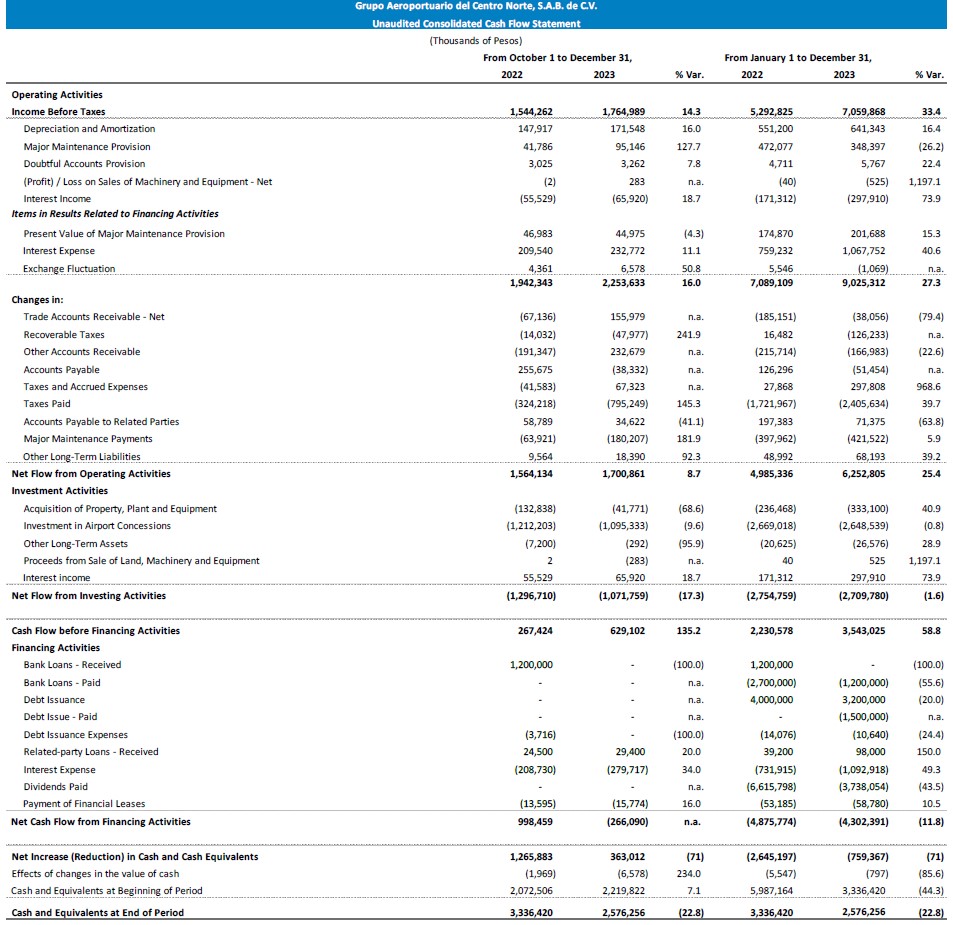Select the Operating Activities section heading
The width and height of the screenshot is (953, 925).
(x=56, y=95)
